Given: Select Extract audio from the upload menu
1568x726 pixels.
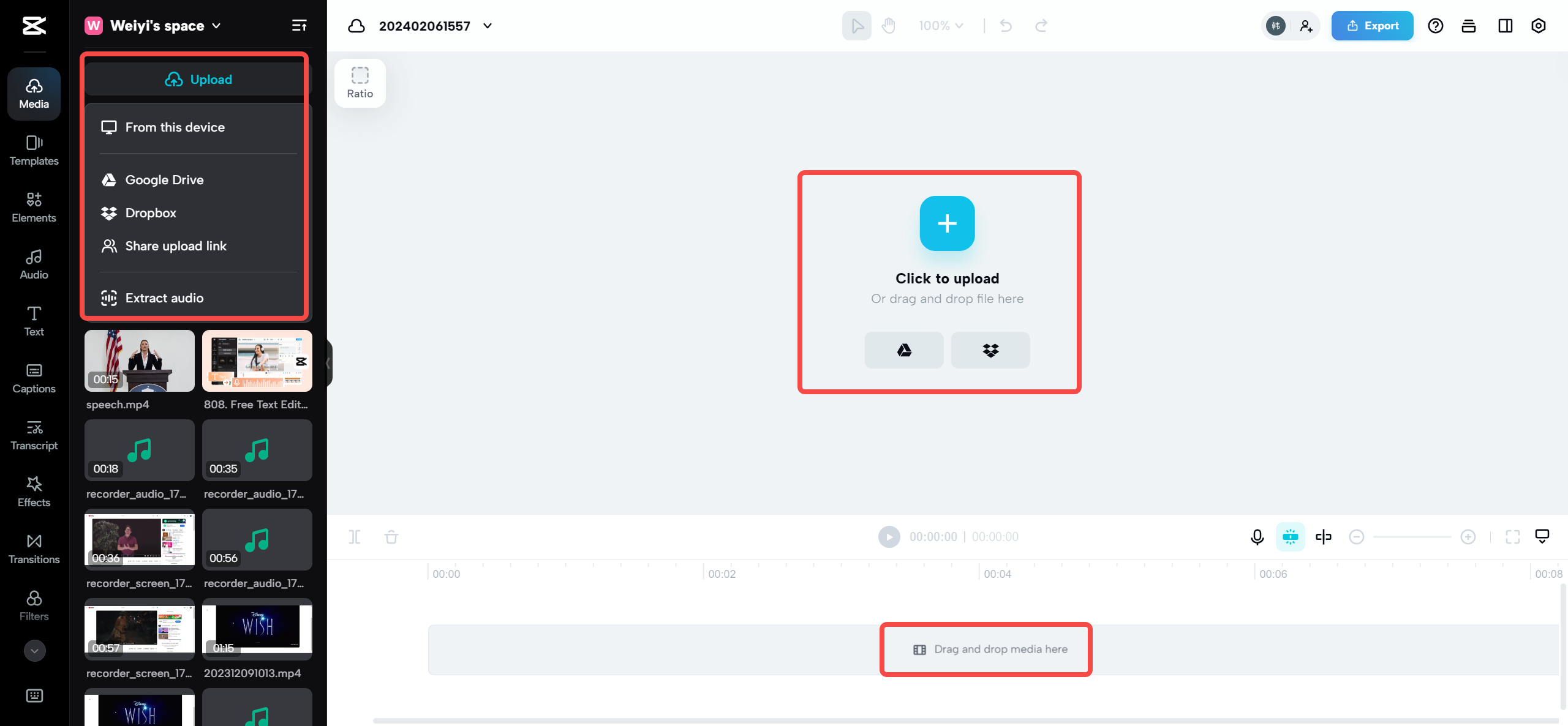Looking at the screenshot, I should tap(164, 298).
